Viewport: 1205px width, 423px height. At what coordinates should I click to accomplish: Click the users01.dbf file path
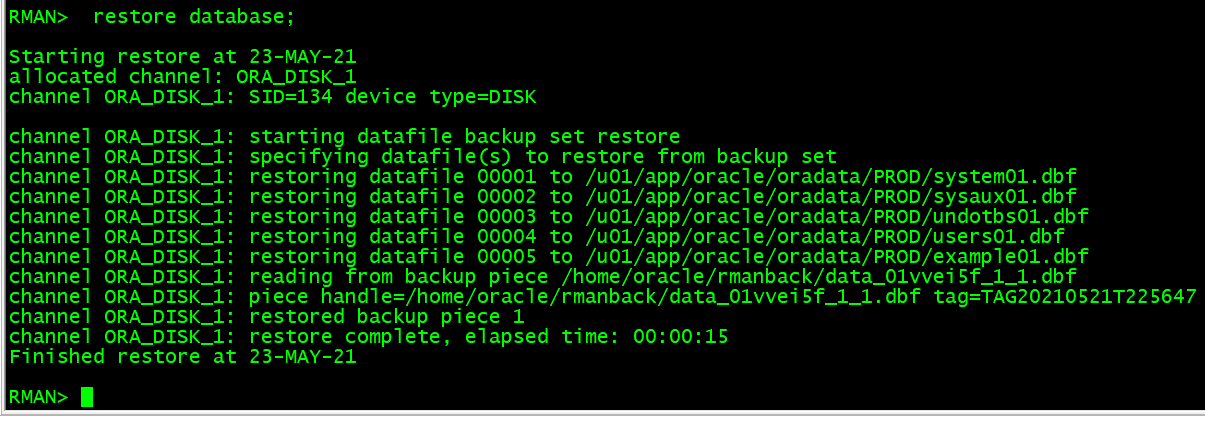click(x=823, y=237)
